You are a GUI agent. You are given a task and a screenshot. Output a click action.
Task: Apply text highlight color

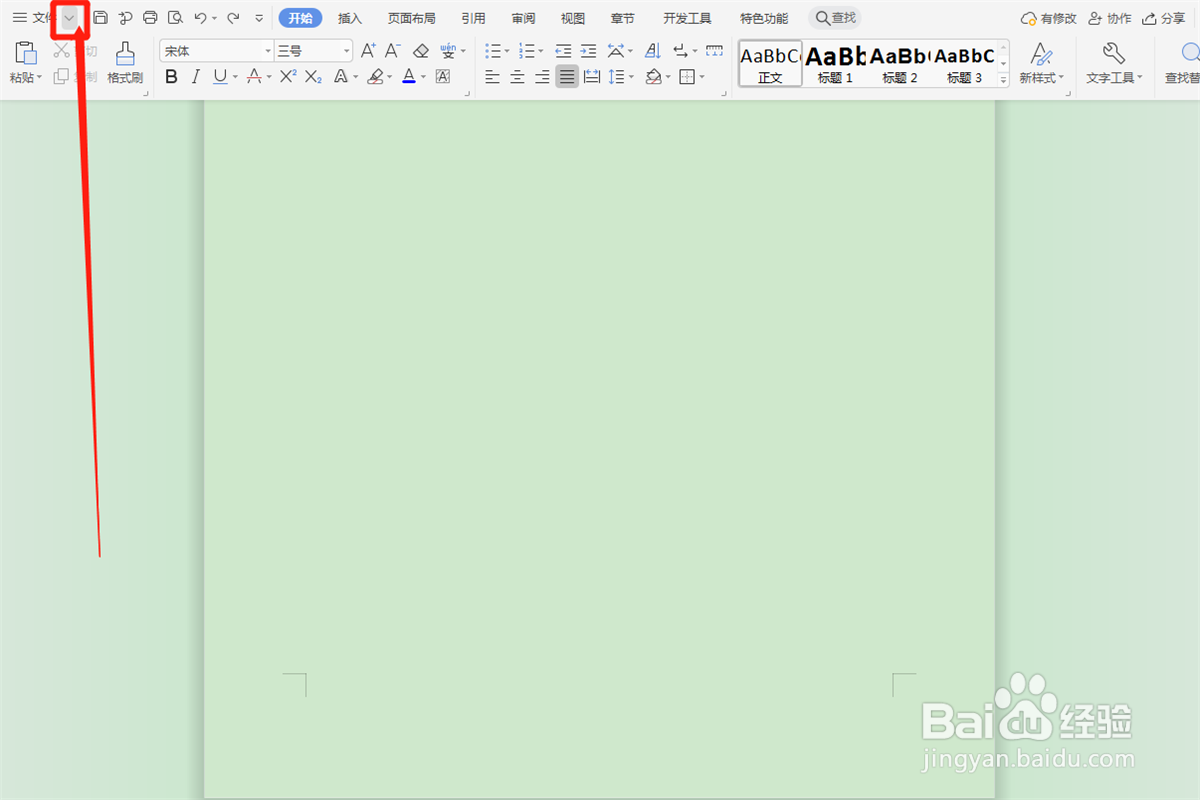375,76
